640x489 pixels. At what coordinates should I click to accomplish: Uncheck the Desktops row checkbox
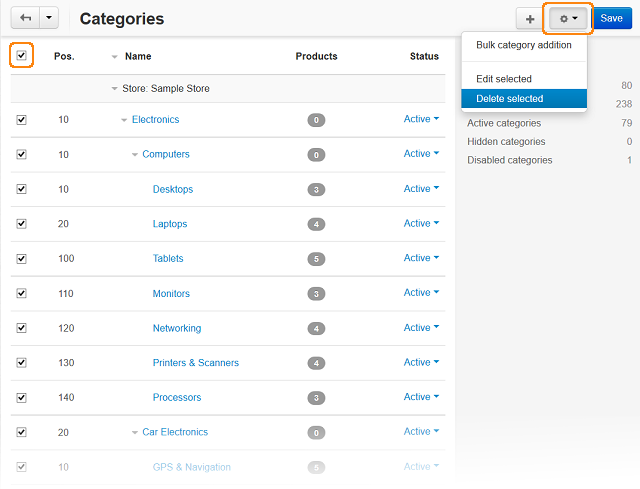(22, 189)
